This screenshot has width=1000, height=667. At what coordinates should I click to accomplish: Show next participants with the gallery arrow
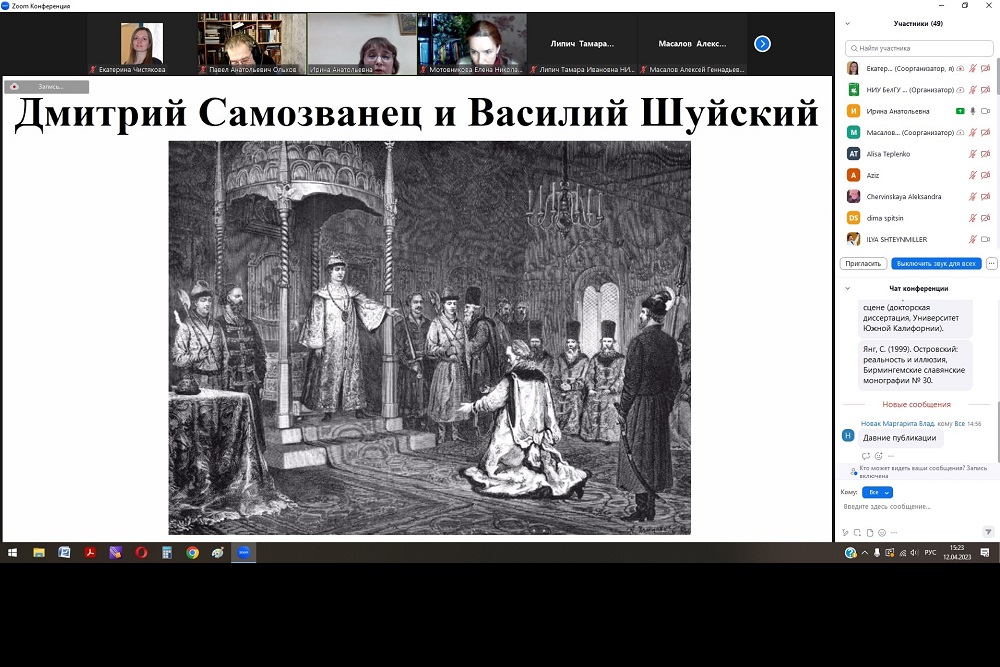tap(762, 43)
